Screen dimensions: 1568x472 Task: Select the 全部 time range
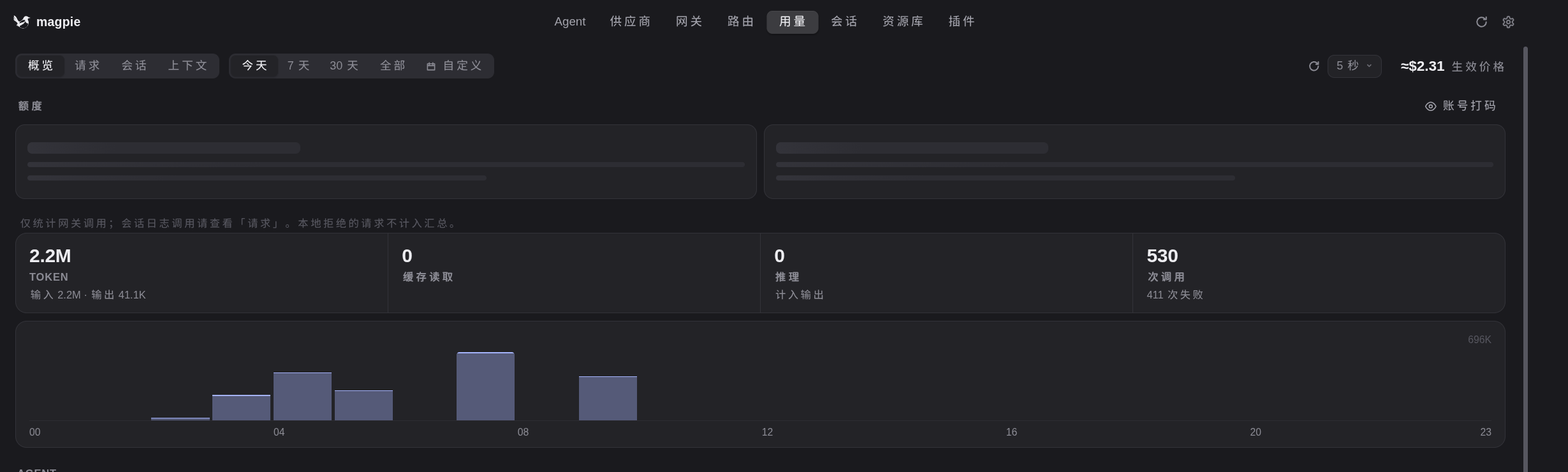pos(392,66)
